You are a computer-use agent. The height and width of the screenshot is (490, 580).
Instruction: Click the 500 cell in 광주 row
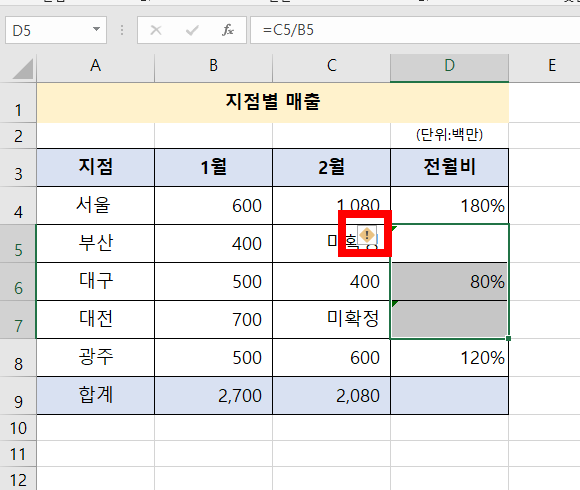(213, 358)
